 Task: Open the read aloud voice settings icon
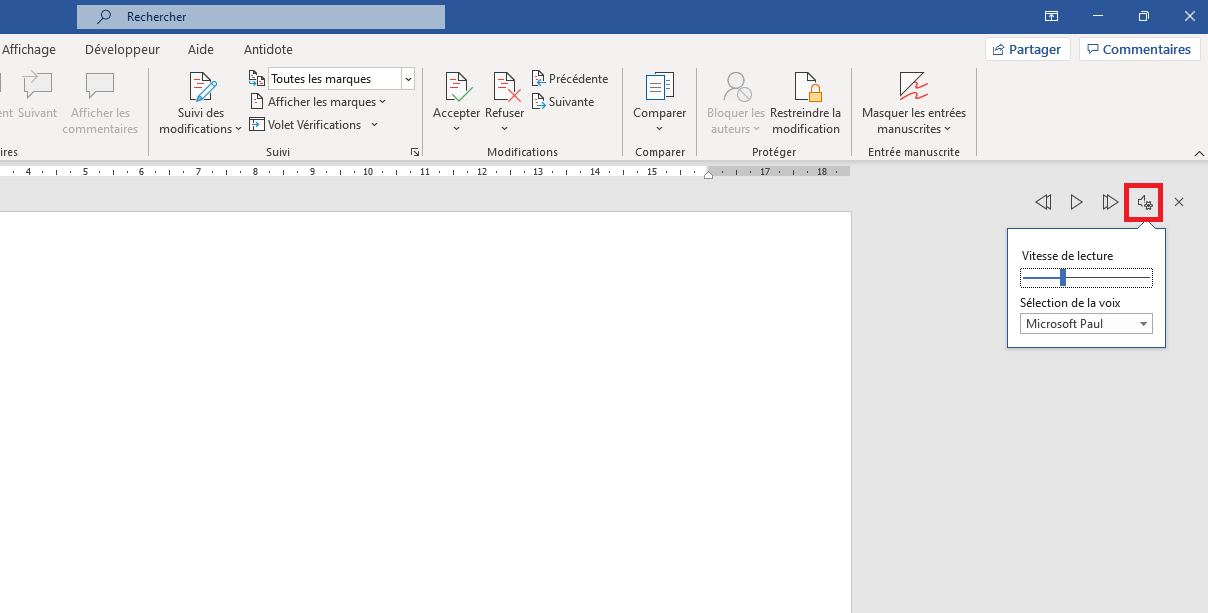(1145, 203)
